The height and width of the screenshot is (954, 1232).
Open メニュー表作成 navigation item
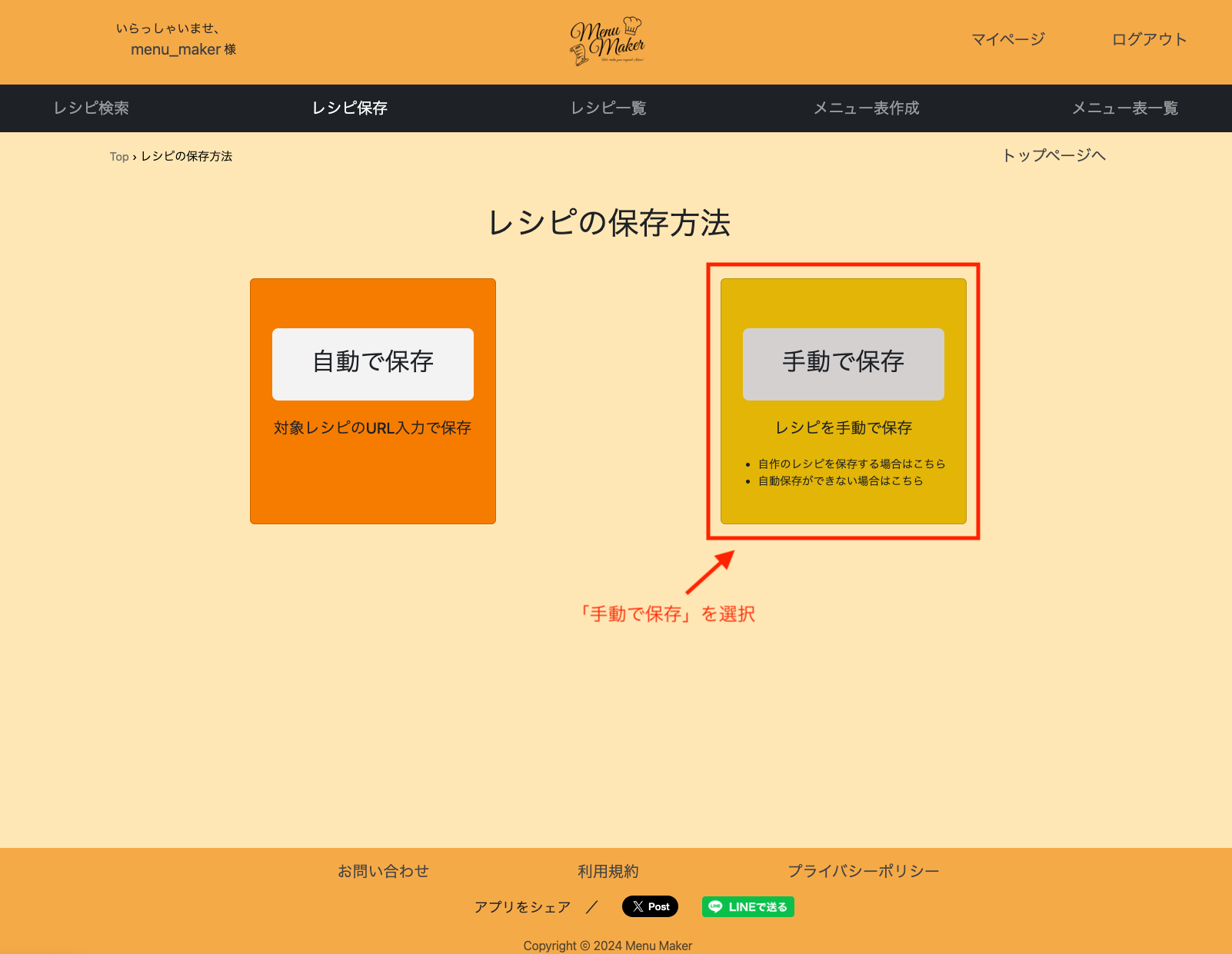tap(867, 108)
